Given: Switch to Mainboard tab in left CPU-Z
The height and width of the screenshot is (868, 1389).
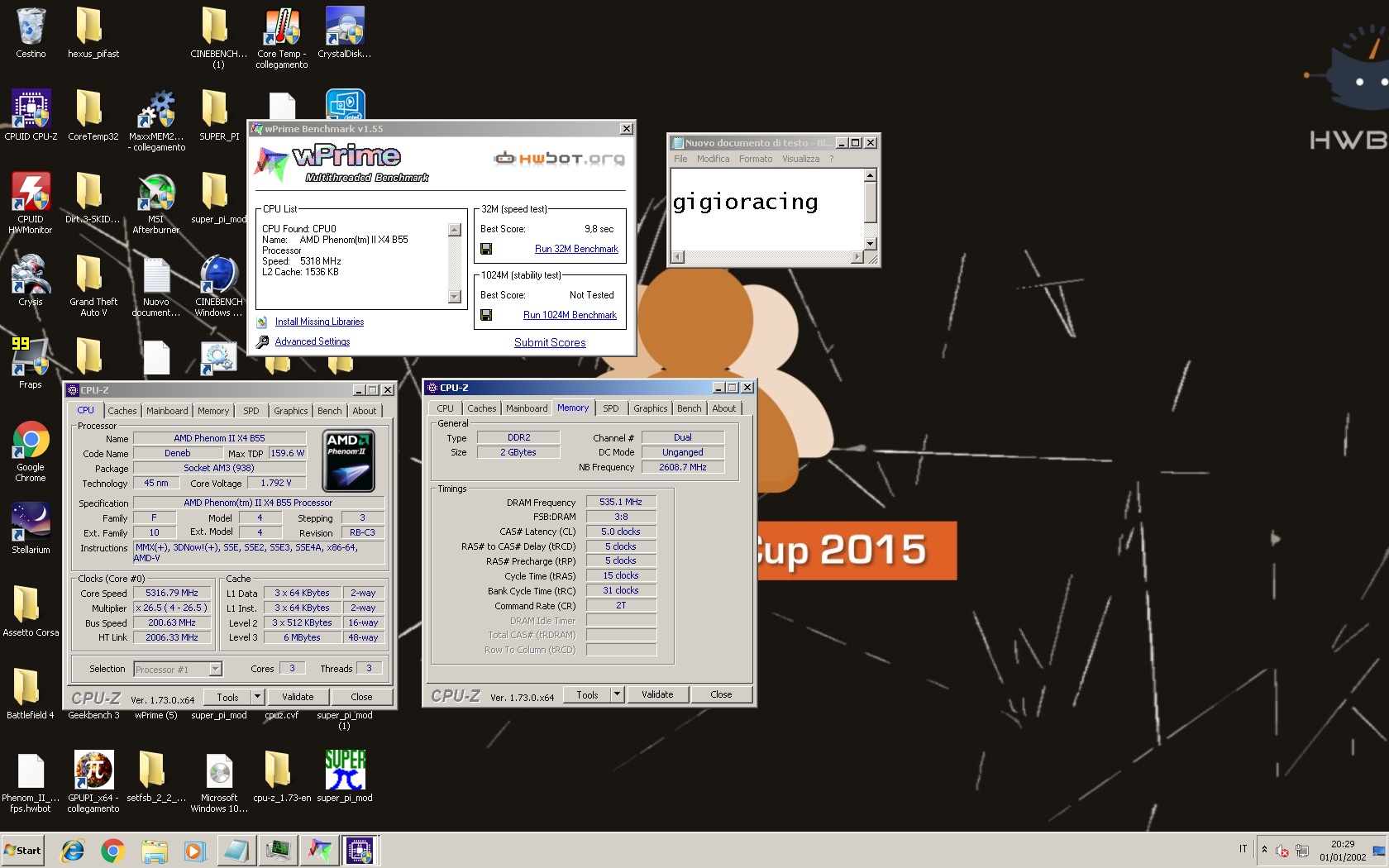Looking at the screenshot, I should click(167, 411).
